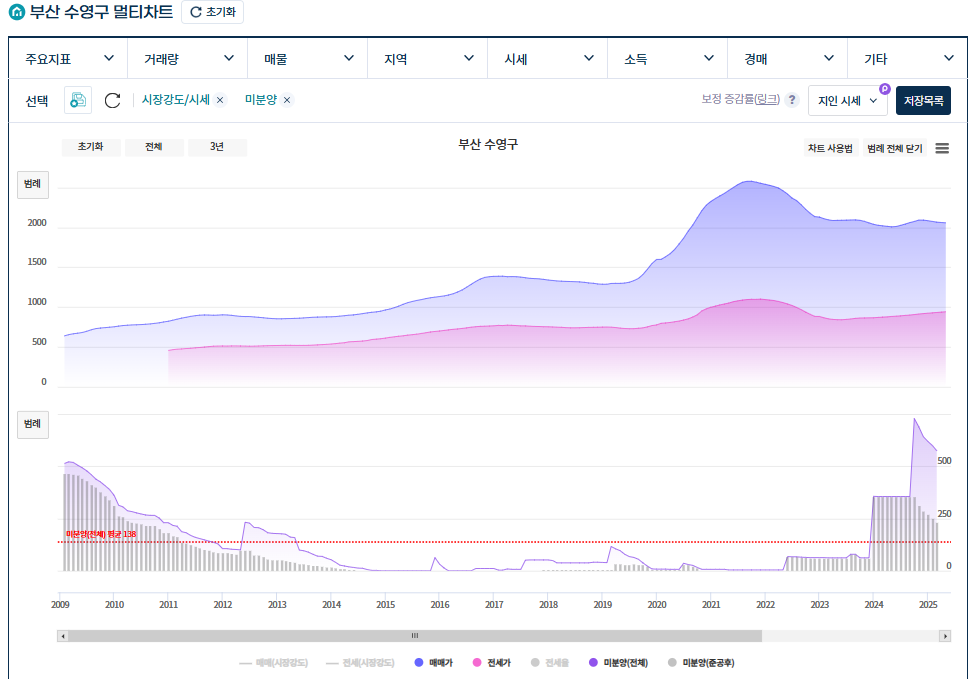Toggle the 전세가 legend series

(492, 663)
